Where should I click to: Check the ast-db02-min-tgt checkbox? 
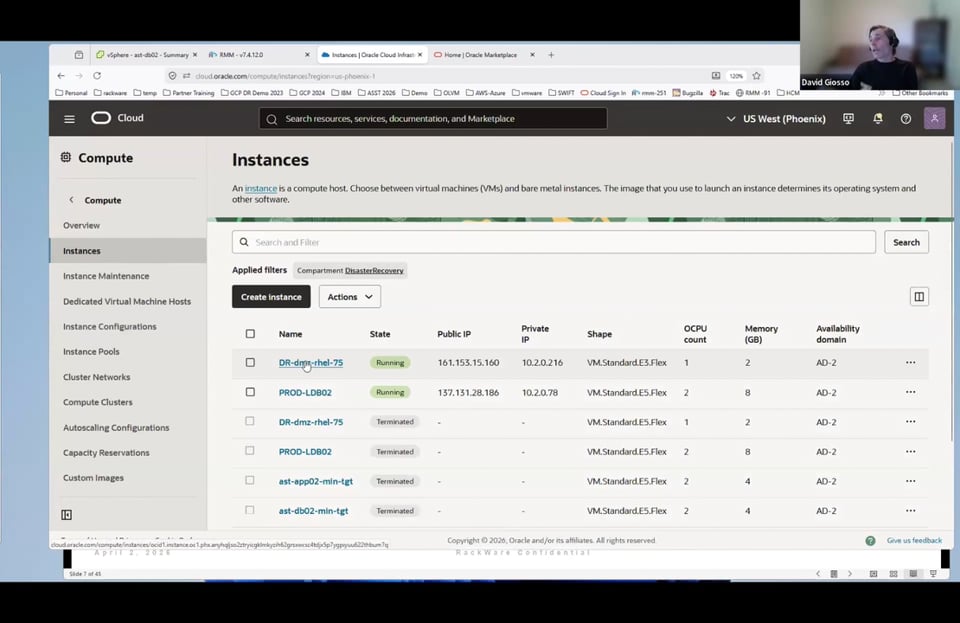point(250,510)
